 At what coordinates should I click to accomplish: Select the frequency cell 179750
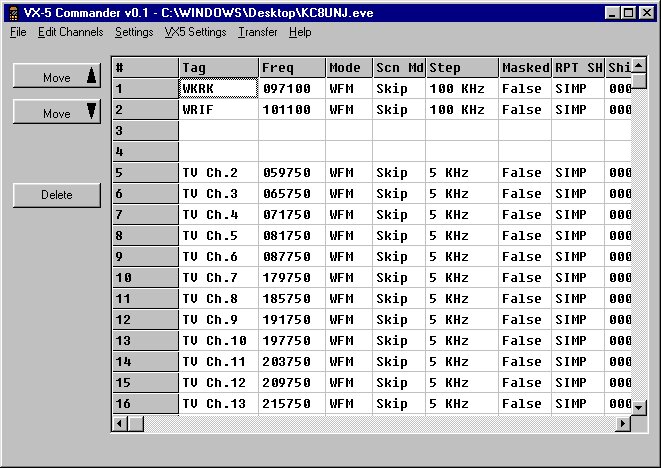point(292,277)
